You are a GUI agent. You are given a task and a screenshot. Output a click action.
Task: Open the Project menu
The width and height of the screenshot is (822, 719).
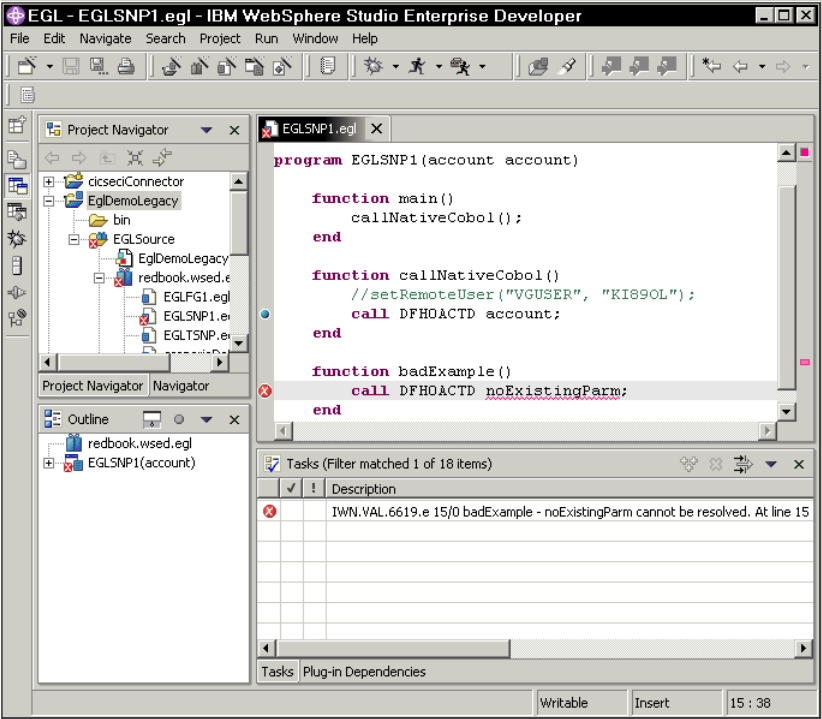(x=219, y=38)
